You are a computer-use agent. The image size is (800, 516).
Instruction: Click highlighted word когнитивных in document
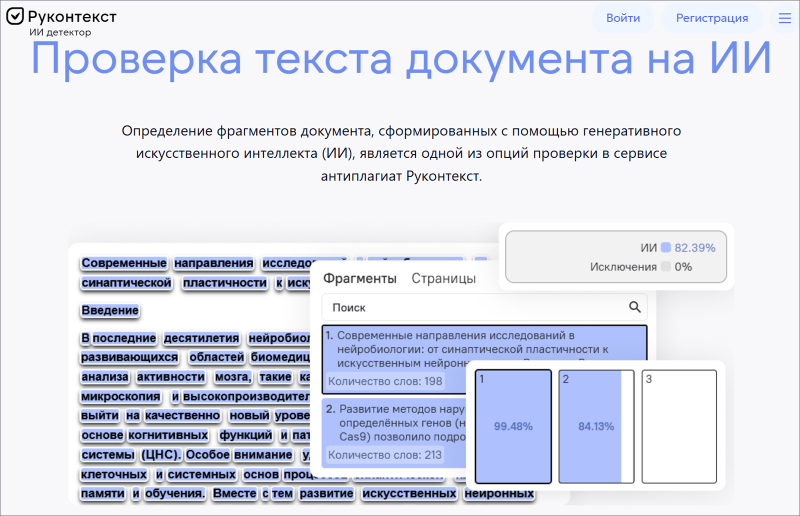click(x=168, y=435)
